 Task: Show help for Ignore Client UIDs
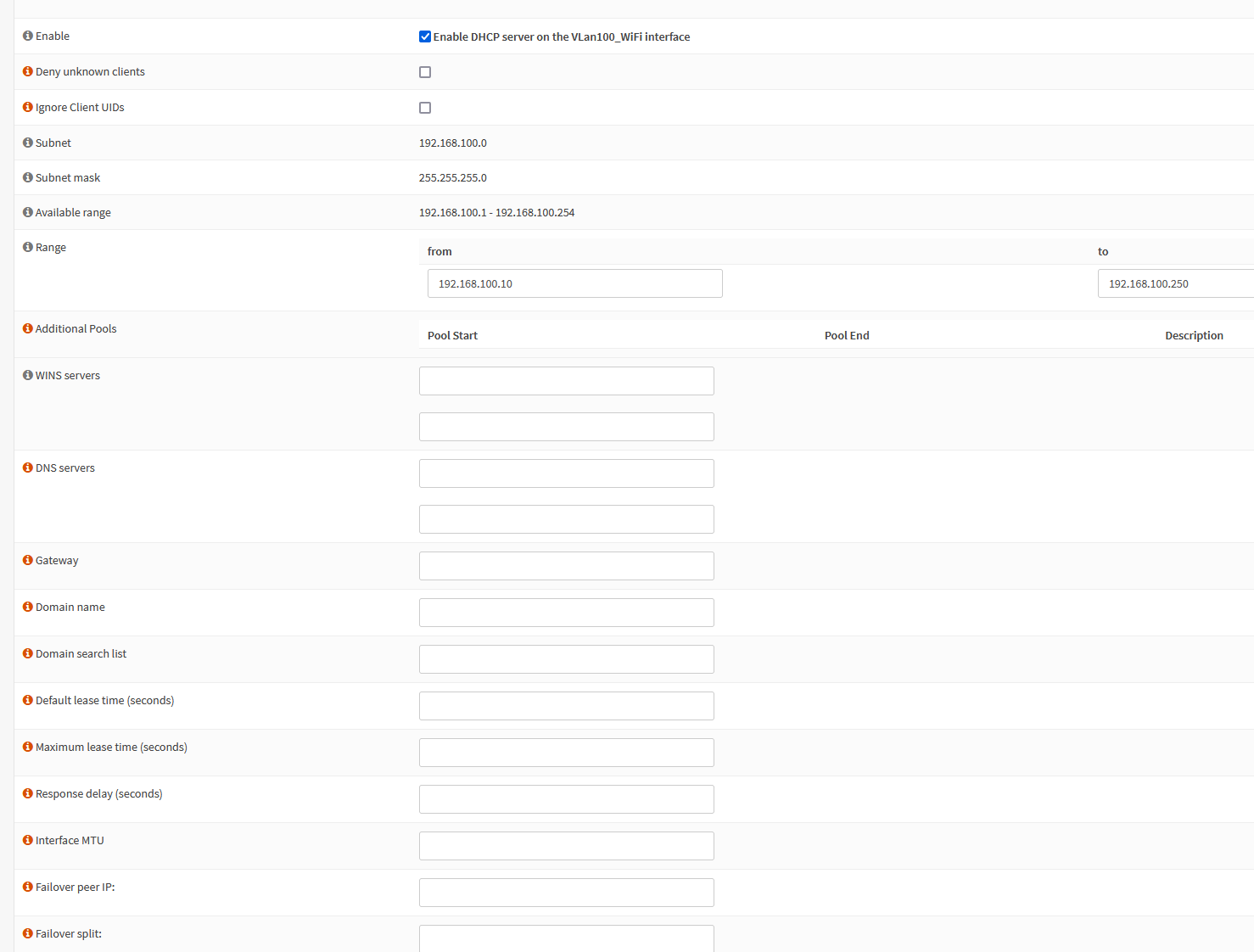point(28,107)
